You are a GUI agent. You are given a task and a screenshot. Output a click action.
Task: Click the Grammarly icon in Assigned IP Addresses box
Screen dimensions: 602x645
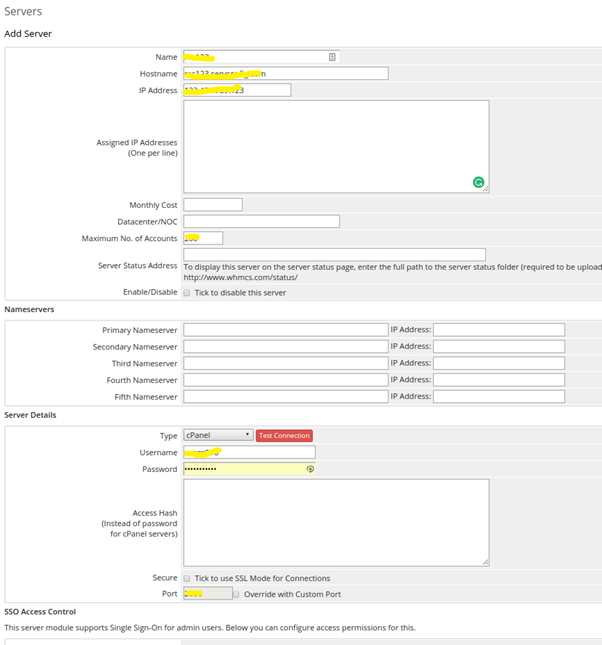(x=479, y=182)
